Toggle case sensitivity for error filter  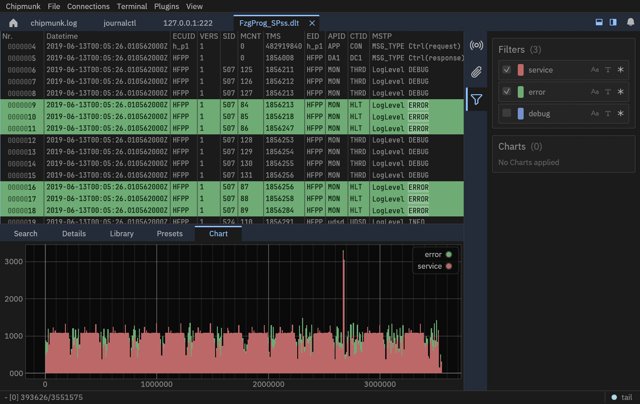[595, 92]
